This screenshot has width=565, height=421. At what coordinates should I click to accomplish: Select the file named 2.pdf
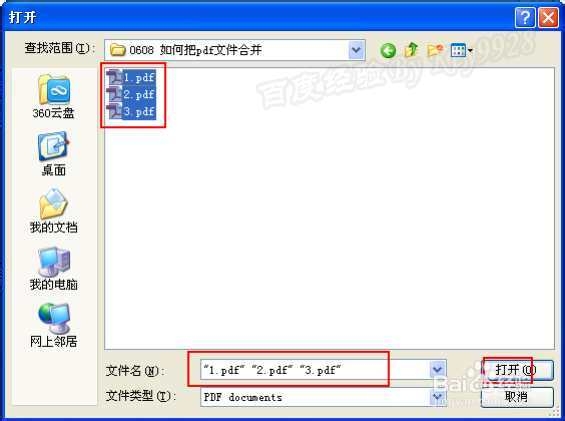pos(139,94)
